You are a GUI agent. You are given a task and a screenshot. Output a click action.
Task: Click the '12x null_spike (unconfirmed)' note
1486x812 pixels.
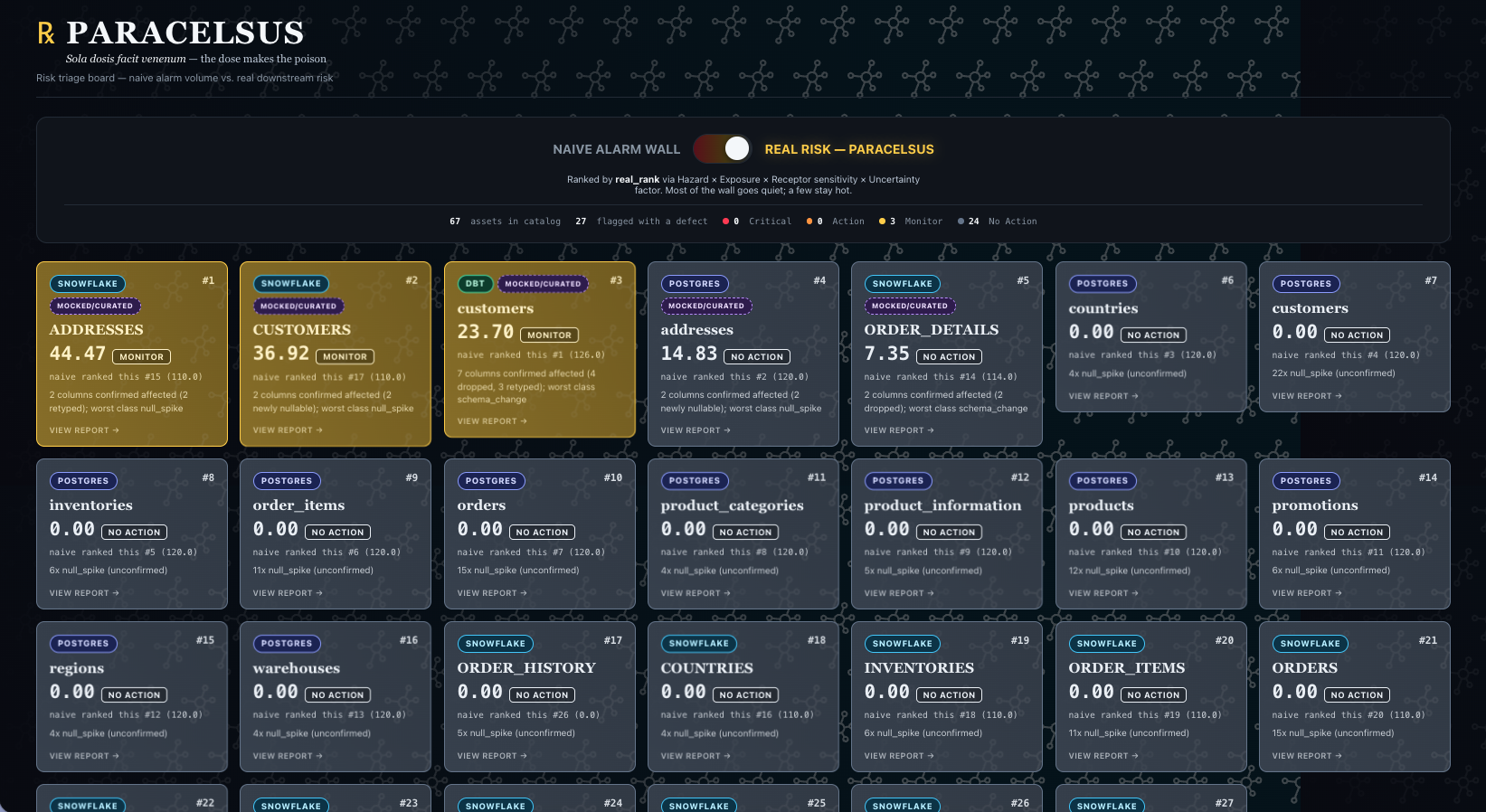1130,571
